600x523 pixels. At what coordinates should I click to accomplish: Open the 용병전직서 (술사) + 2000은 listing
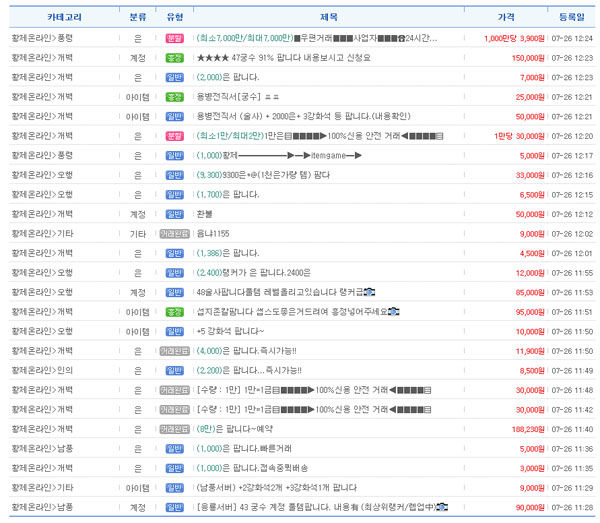coord(303,117)
